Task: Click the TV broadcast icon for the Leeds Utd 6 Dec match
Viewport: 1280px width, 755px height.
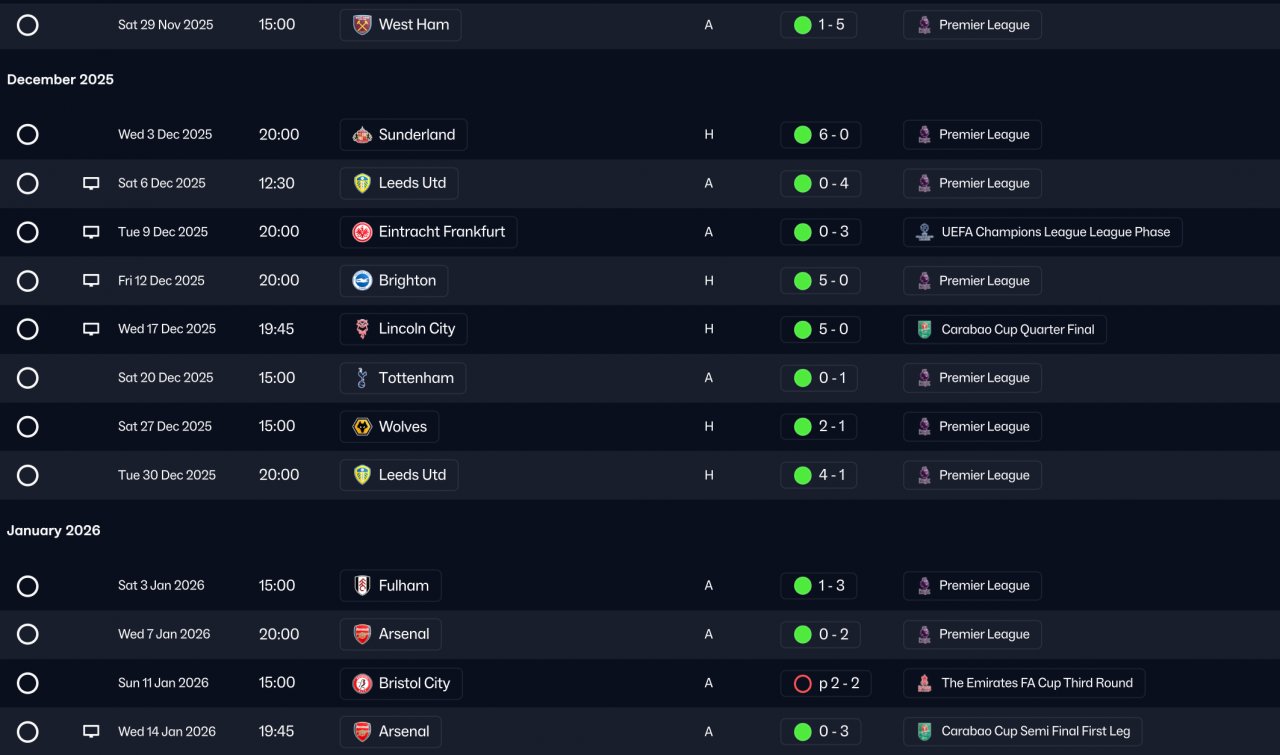Action: 91,183
